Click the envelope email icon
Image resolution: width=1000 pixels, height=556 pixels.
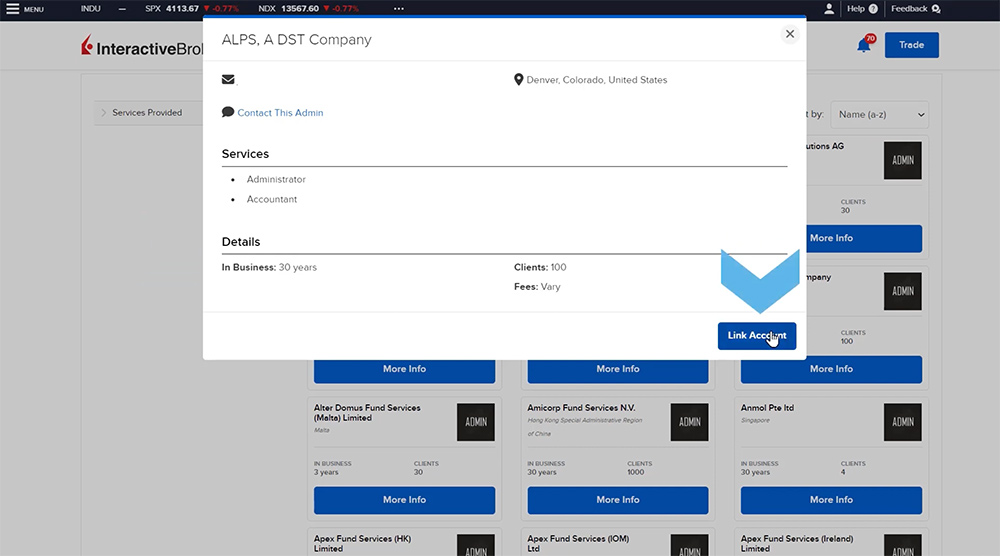coord(228,79)
